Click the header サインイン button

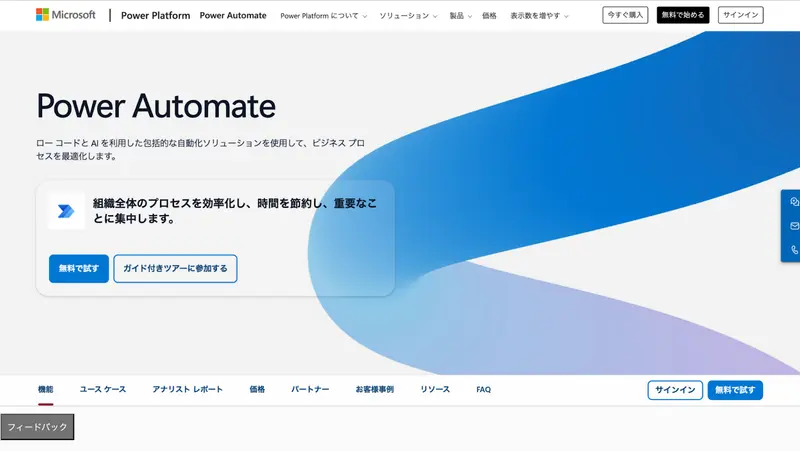point(740,15)
